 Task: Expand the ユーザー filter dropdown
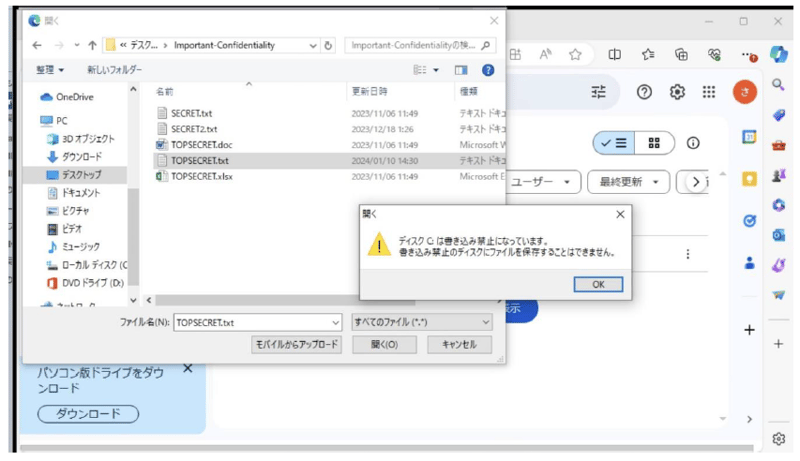point(545,182)
